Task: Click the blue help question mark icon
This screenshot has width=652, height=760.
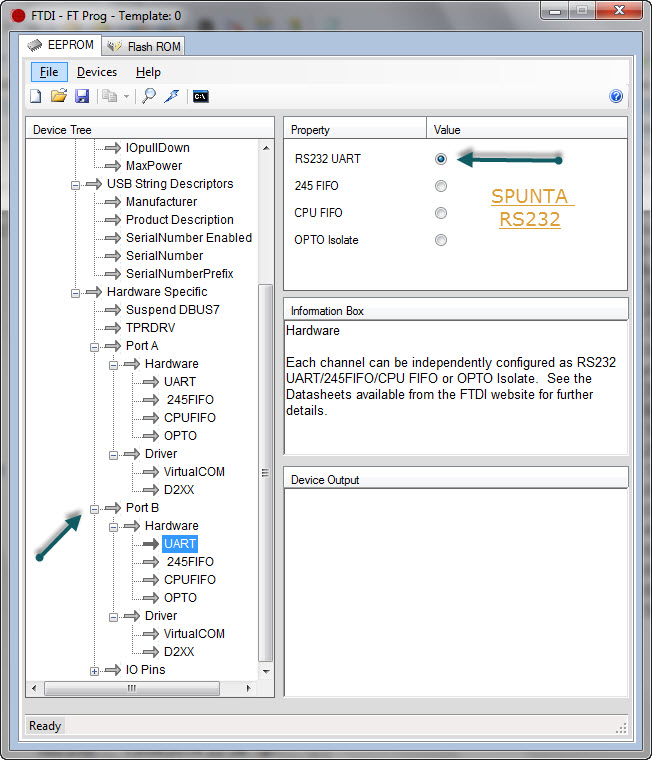Action: pyautogui.click(x=616, y=96)
